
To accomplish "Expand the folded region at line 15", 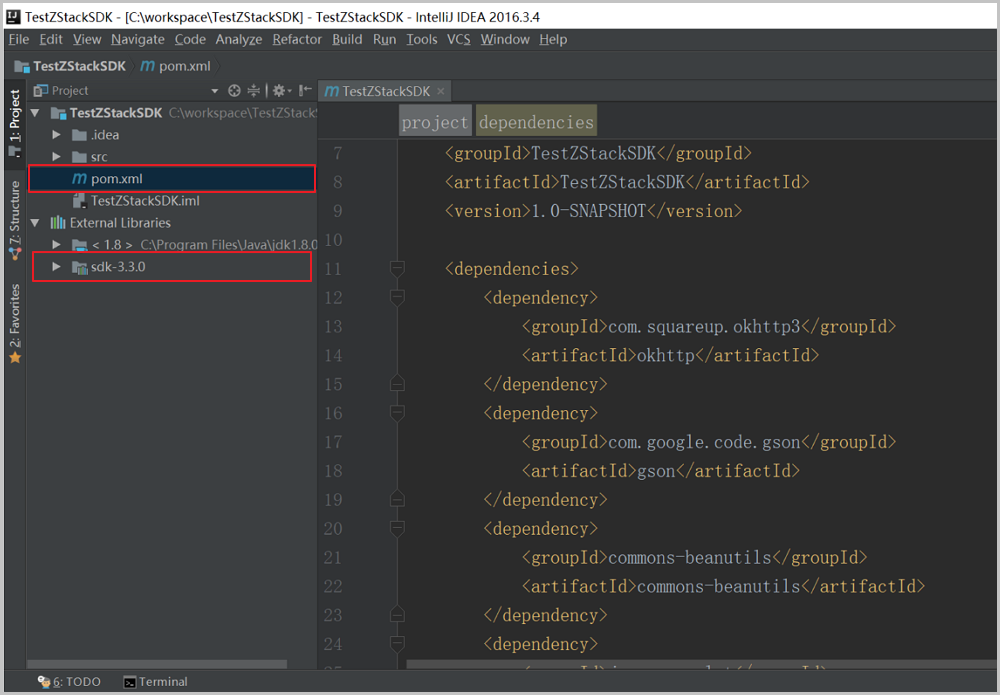I will pyautogui.click(x=397, y=384).
